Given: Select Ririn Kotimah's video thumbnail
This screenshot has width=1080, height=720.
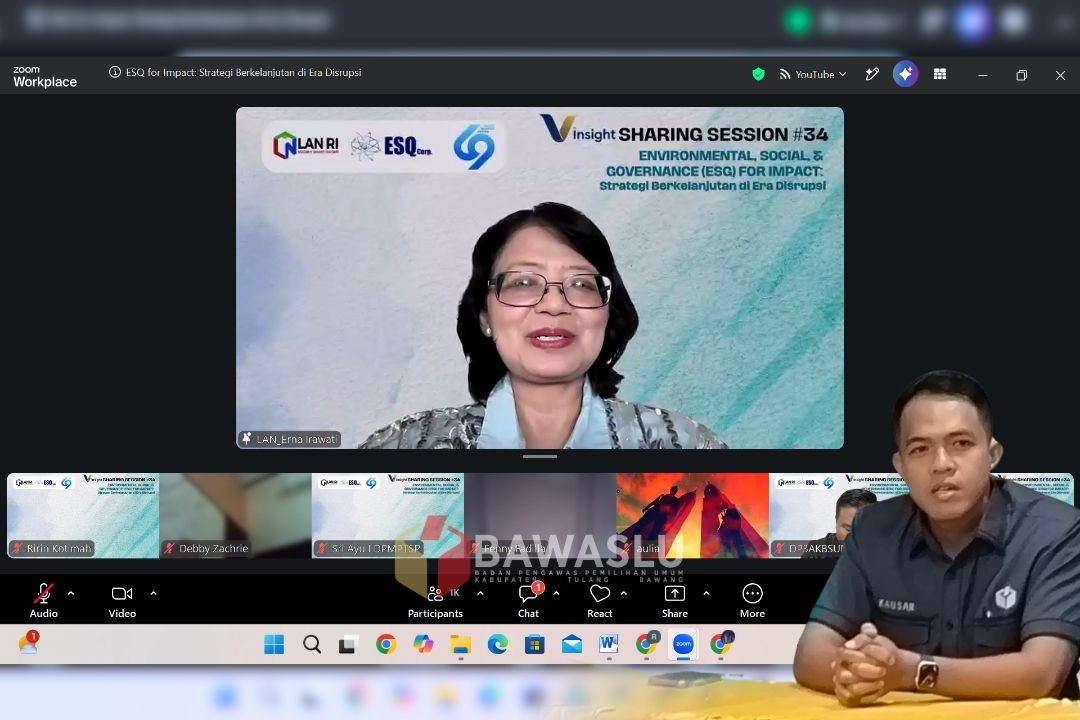Looking at the screenshot, I should pos(83,515).
